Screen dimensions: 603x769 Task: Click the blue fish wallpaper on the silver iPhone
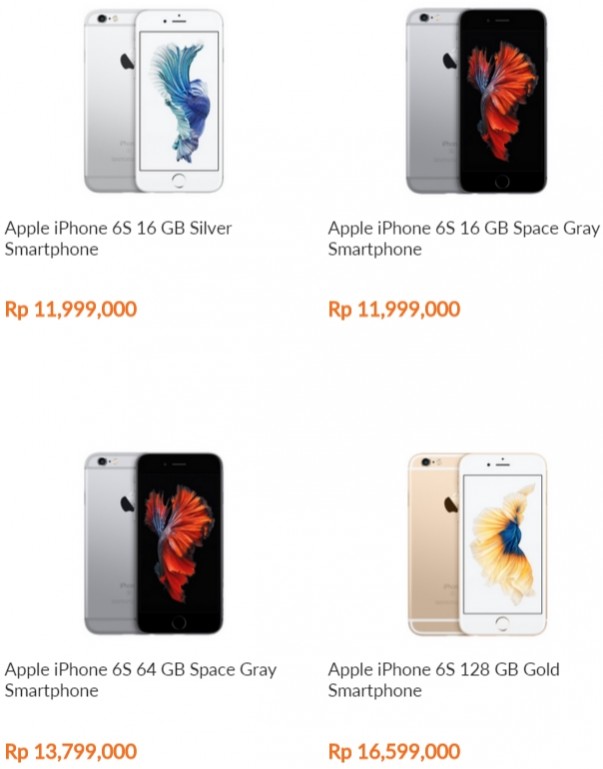180,102
